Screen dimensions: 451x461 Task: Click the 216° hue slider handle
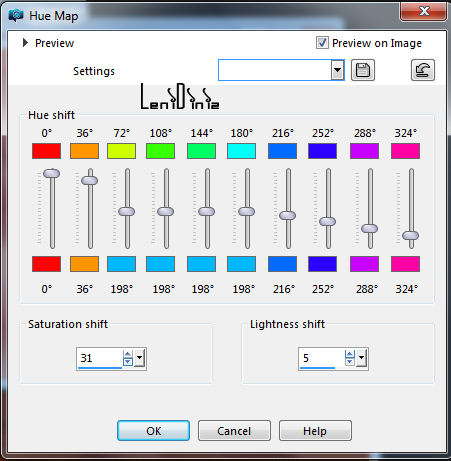[288, 216]
